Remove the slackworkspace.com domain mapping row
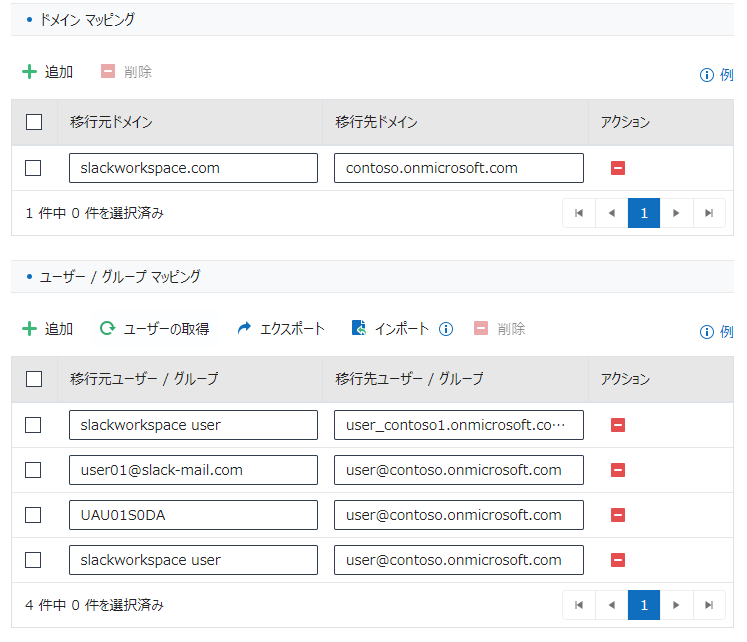The width and height of the screenshot is (747, 642). [618, 168]
